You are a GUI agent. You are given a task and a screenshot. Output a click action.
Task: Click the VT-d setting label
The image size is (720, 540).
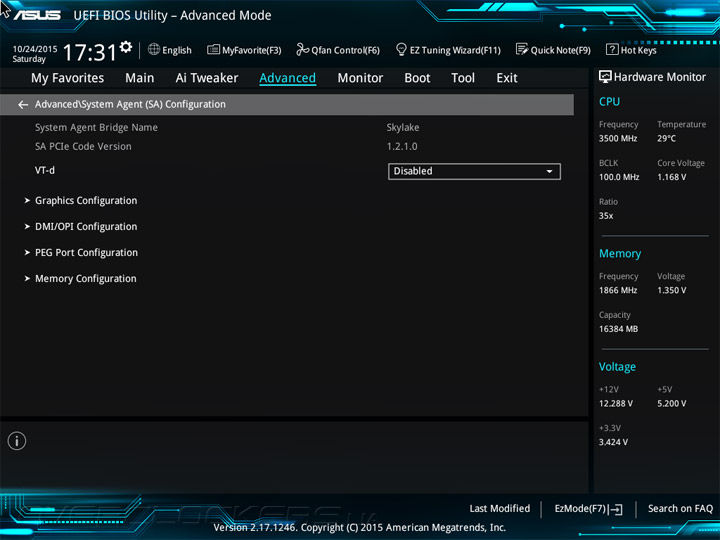[45, 170]
